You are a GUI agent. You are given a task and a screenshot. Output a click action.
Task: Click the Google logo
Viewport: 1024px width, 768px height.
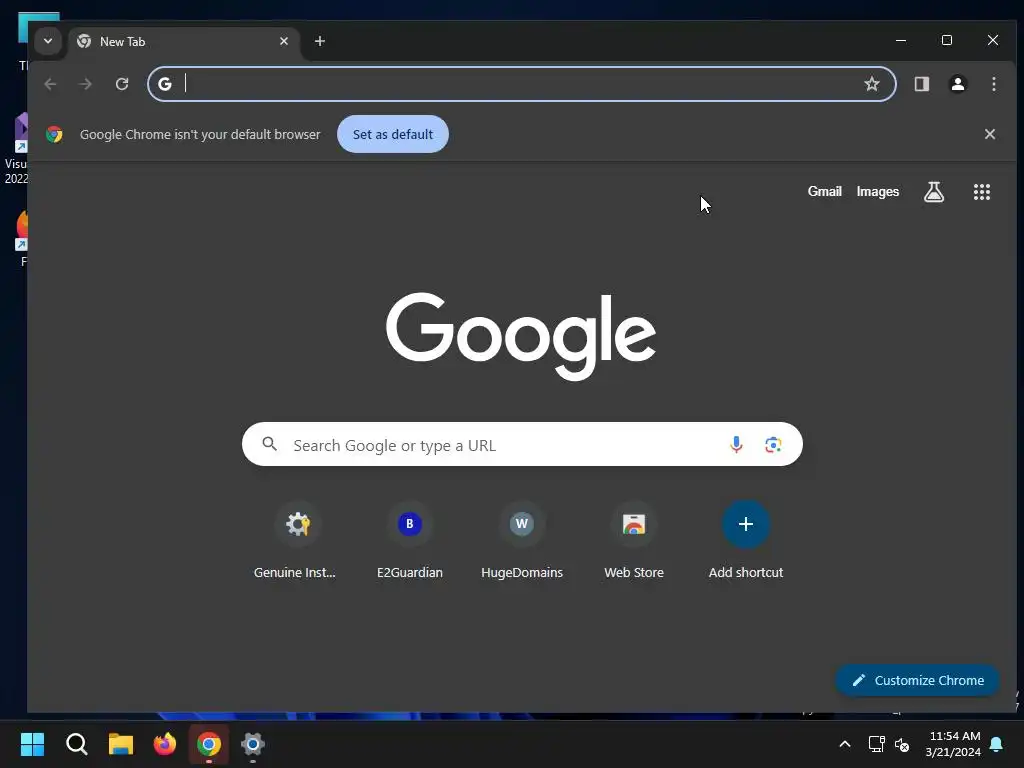[x=521, y=336]
